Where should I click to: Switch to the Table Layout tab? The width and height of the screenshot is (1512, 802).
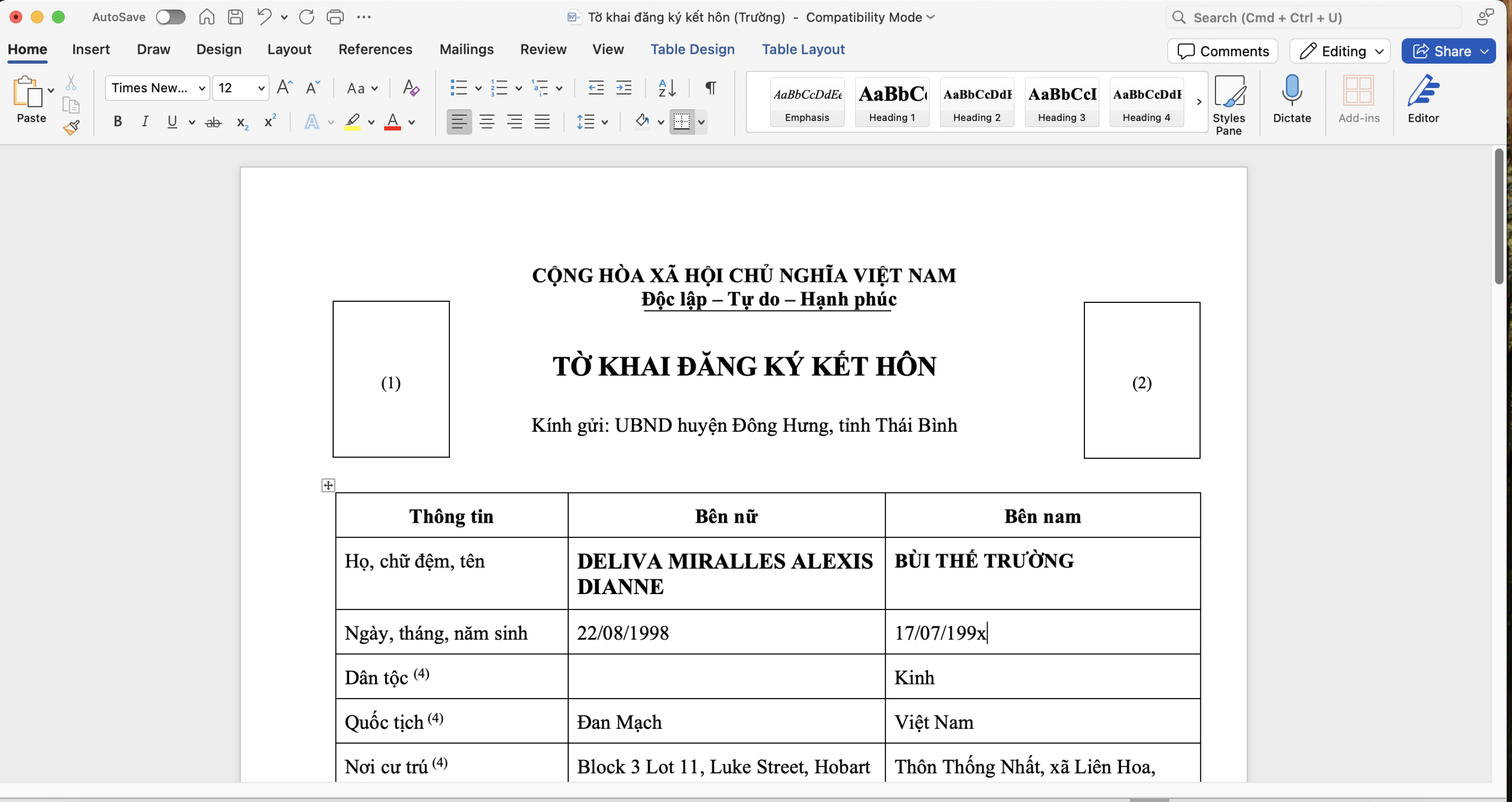point(803,50)
